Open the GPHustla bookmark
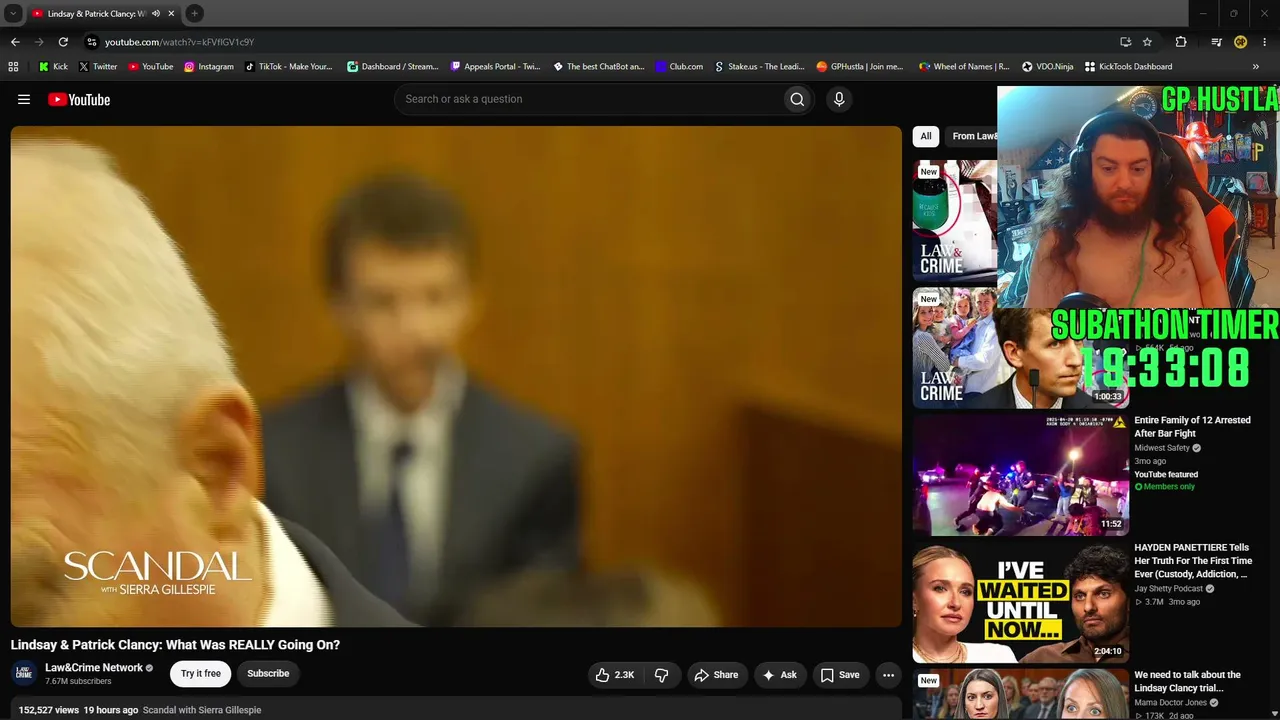This screenshot has height=720, width=1280. [860, 67]
